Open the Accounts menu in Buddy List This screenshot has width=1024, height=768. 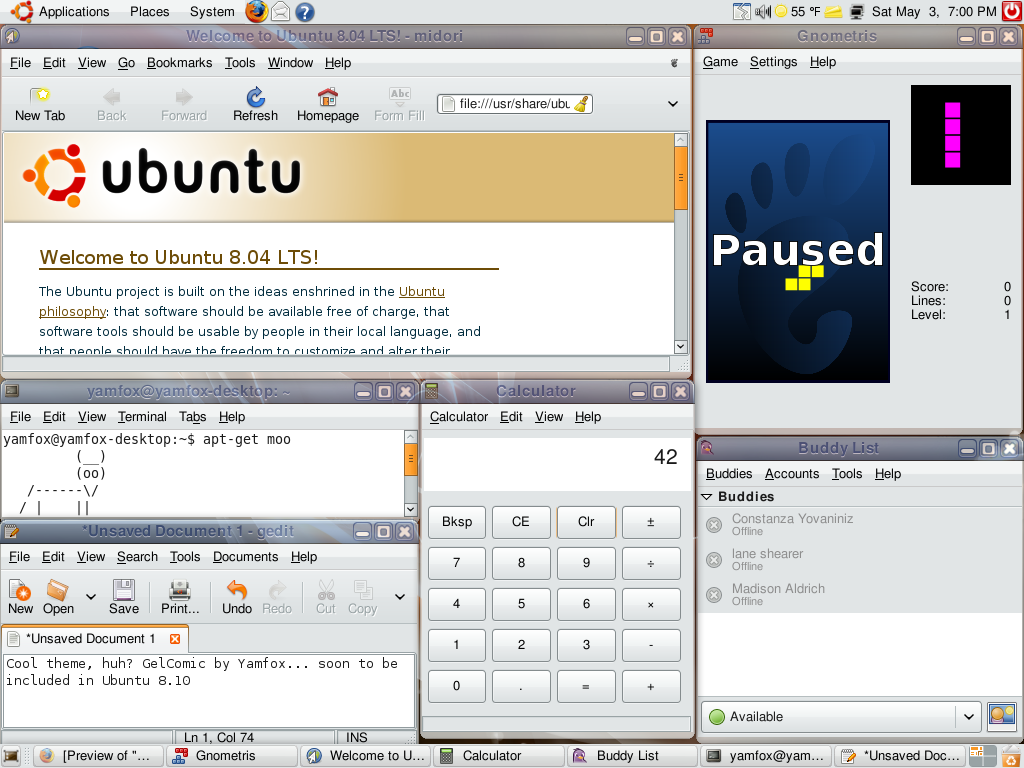coord(792,473)
